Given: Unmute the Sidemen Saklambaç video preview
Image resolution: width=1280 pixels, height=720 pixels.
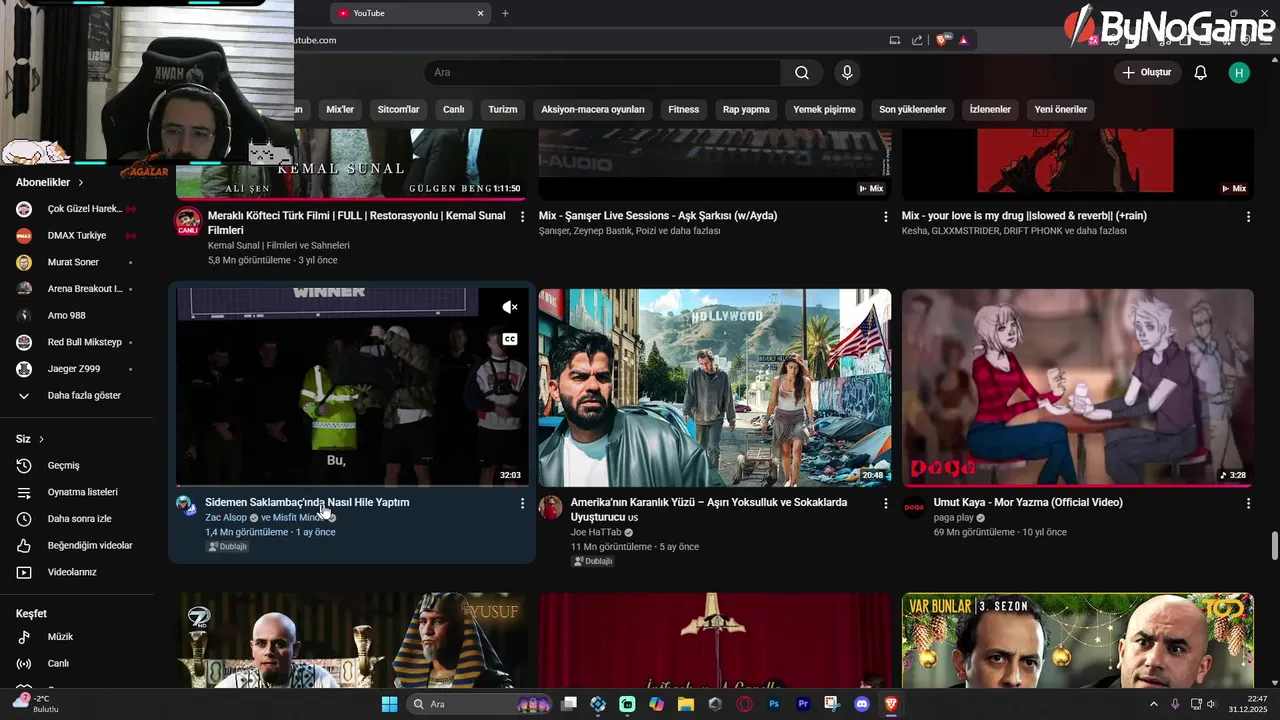Looking at the screenshot, I should (510, 307).
